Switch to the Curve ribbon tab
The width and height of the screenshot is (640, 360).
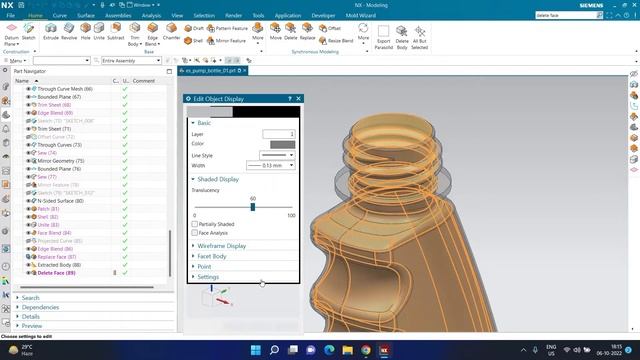tap(60, 16)
